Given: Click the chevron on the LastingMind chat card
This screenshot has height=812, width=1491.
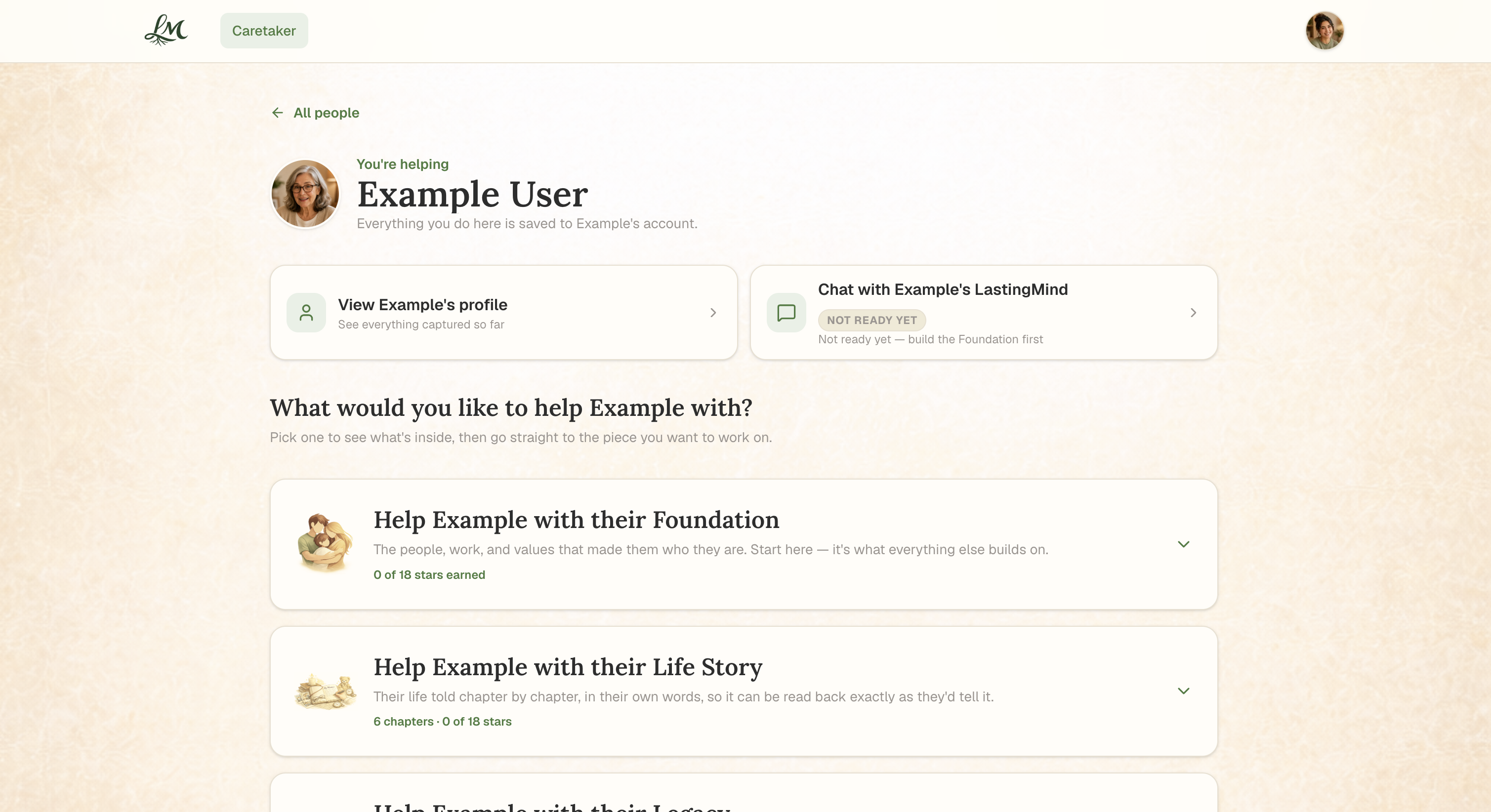Looking at the screenshot, I should pos(1193,313).
